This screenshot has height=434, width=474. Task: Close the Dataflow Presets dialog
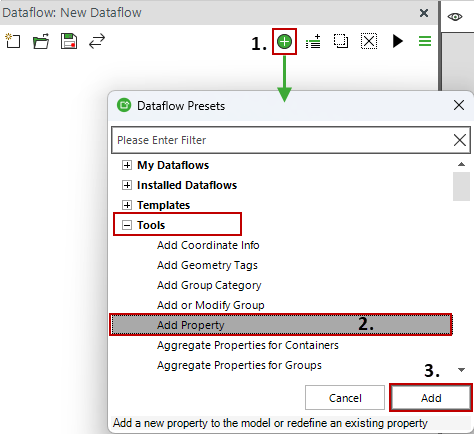[459, 105]
